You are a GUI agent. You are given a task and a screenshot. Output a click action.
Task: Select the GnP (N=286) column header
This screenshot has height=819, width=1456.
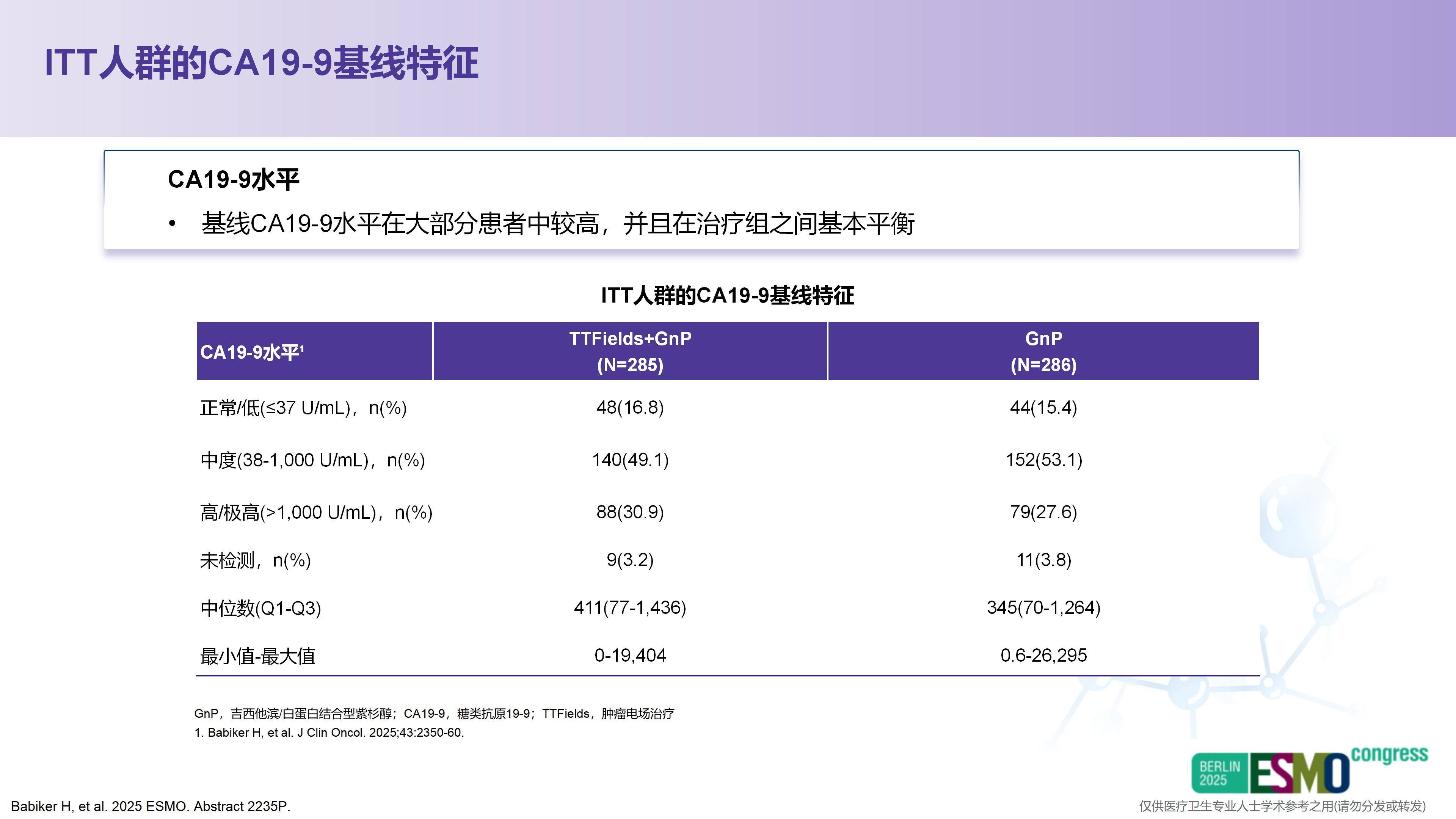pyautogui.click(x=1043, y=351)
